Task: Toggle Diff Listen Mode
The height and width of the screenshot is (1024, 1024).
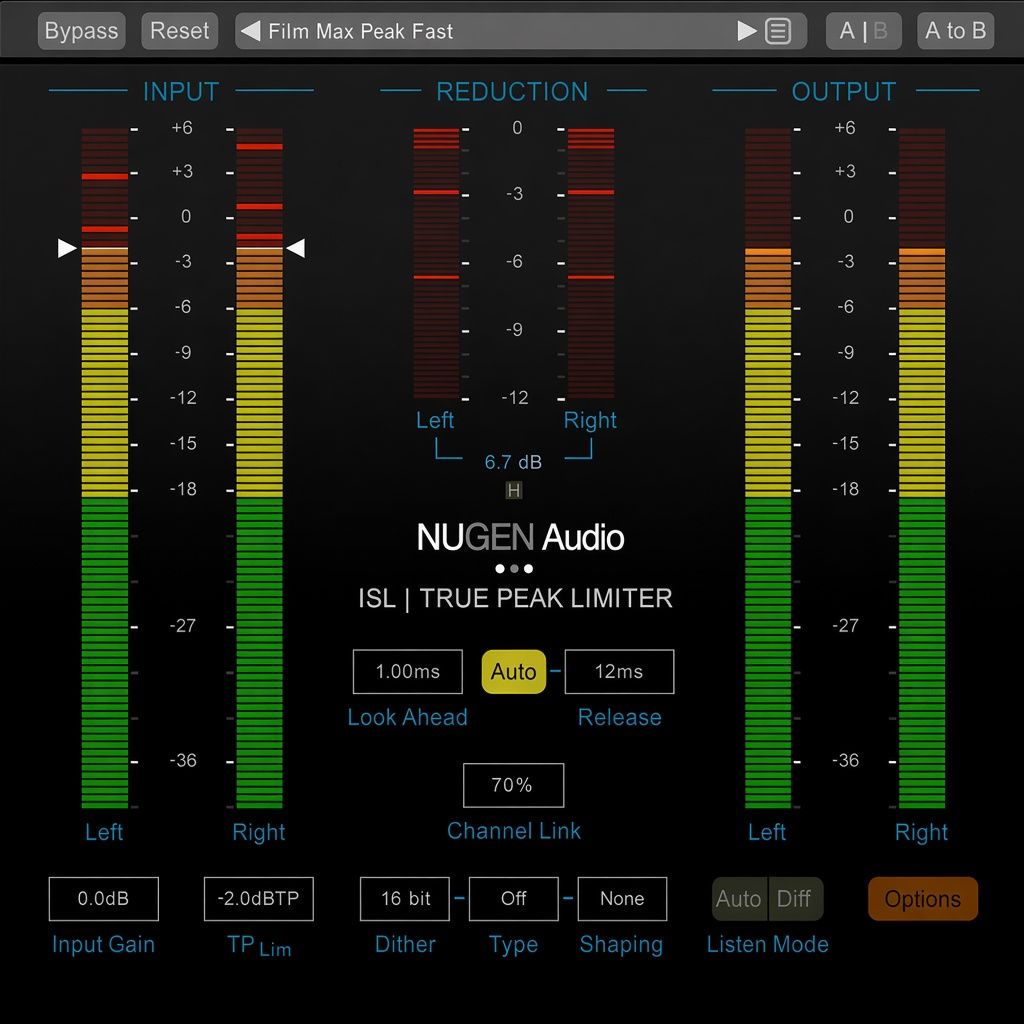Action: pos(795,899)
